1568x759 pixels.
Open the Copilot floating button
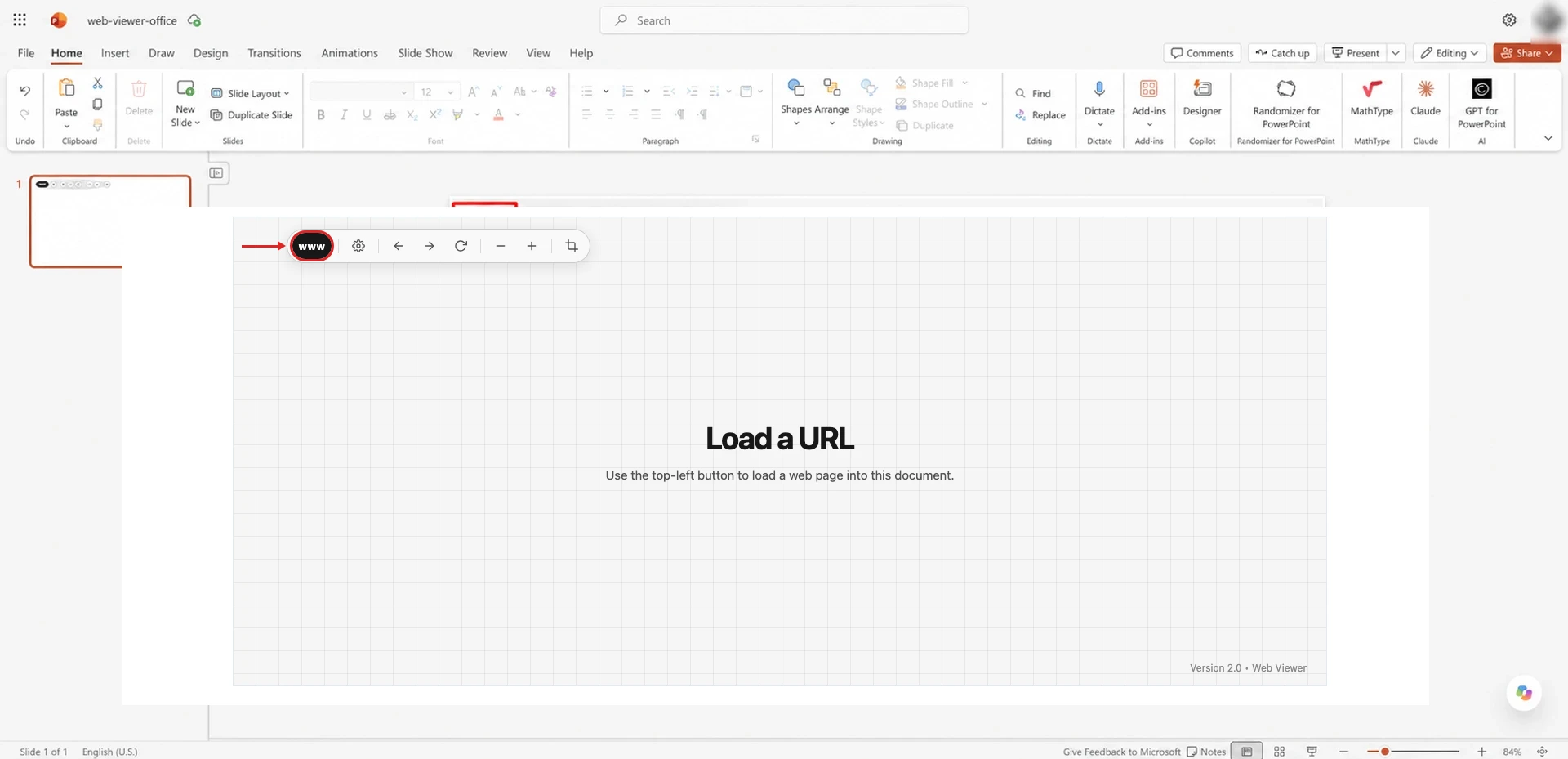tap(1524, 693)
